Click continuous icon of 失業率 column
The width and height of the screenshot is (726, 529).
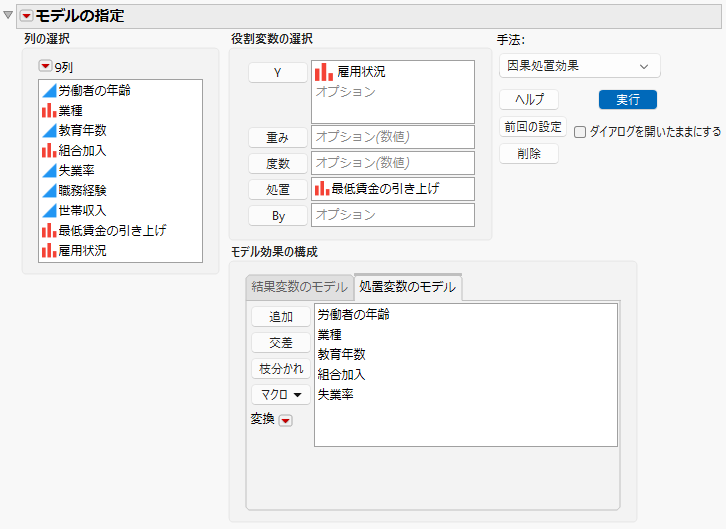pyautogui.click(x=50, y=170)
